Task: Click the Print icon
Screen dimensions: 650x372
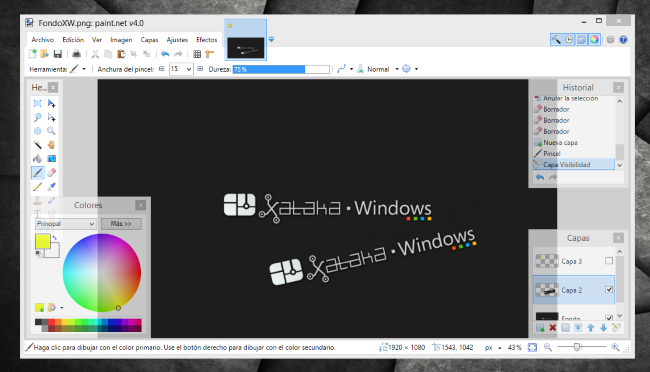Action: coord(76,54)
